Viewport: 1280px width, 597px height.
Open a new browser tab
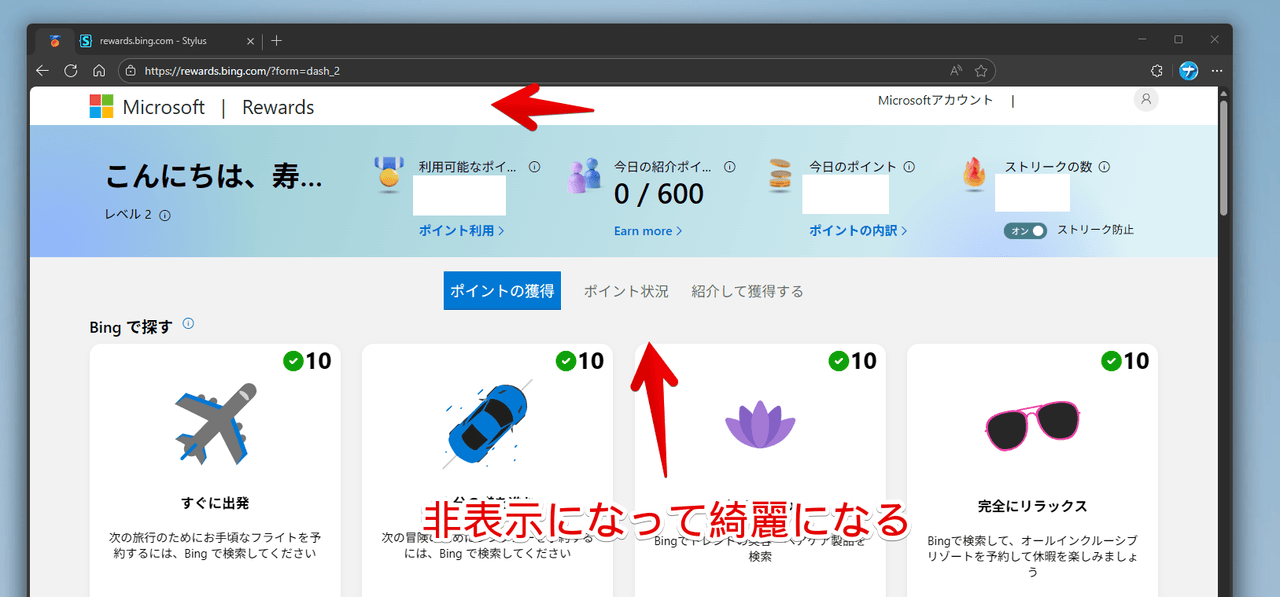click(x=277, y=40)
